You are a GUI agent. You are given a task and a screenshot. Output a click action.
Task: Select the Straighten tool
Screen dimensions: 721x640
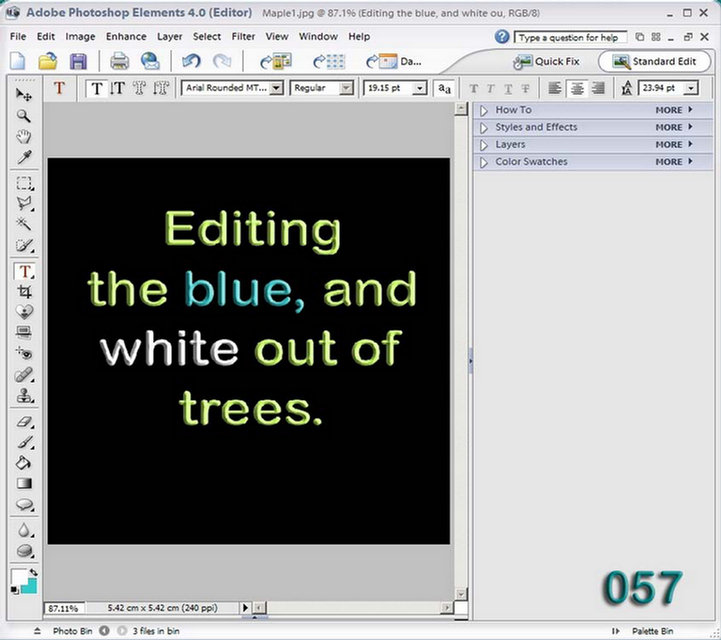24,332
